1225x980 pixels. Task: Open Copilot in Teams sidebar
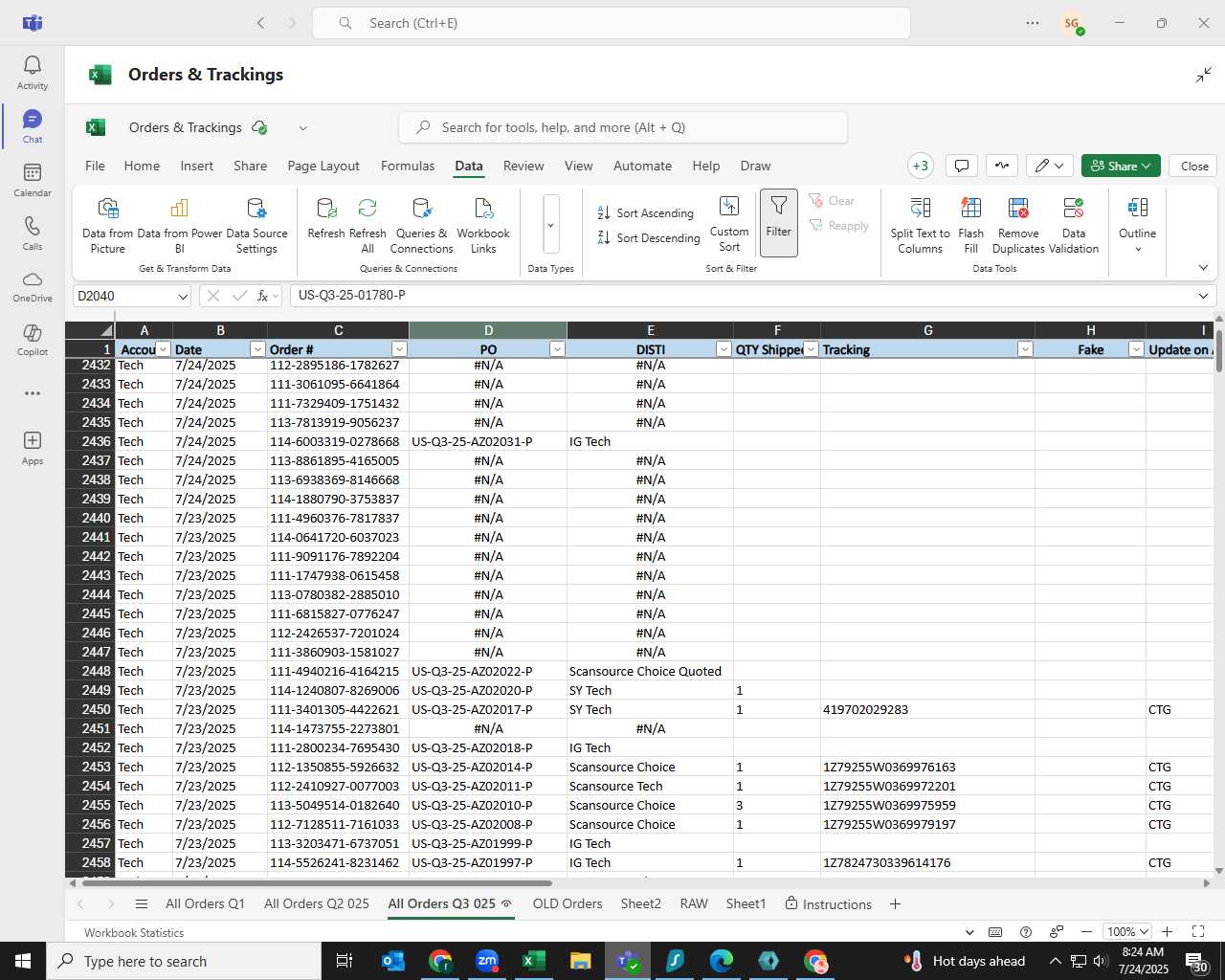tap(33, 341)
